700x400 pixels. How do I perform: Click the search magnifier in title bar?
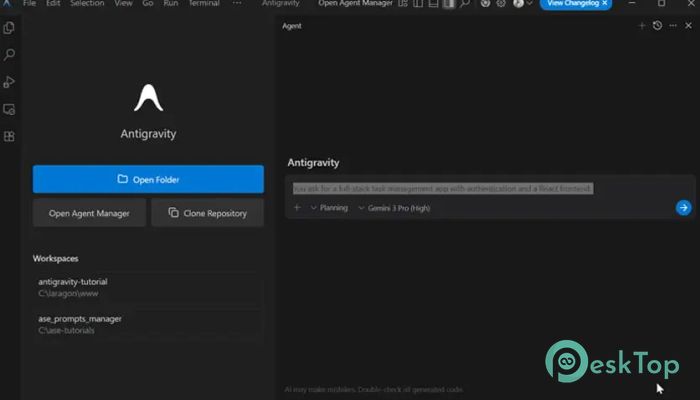(465, 4)
